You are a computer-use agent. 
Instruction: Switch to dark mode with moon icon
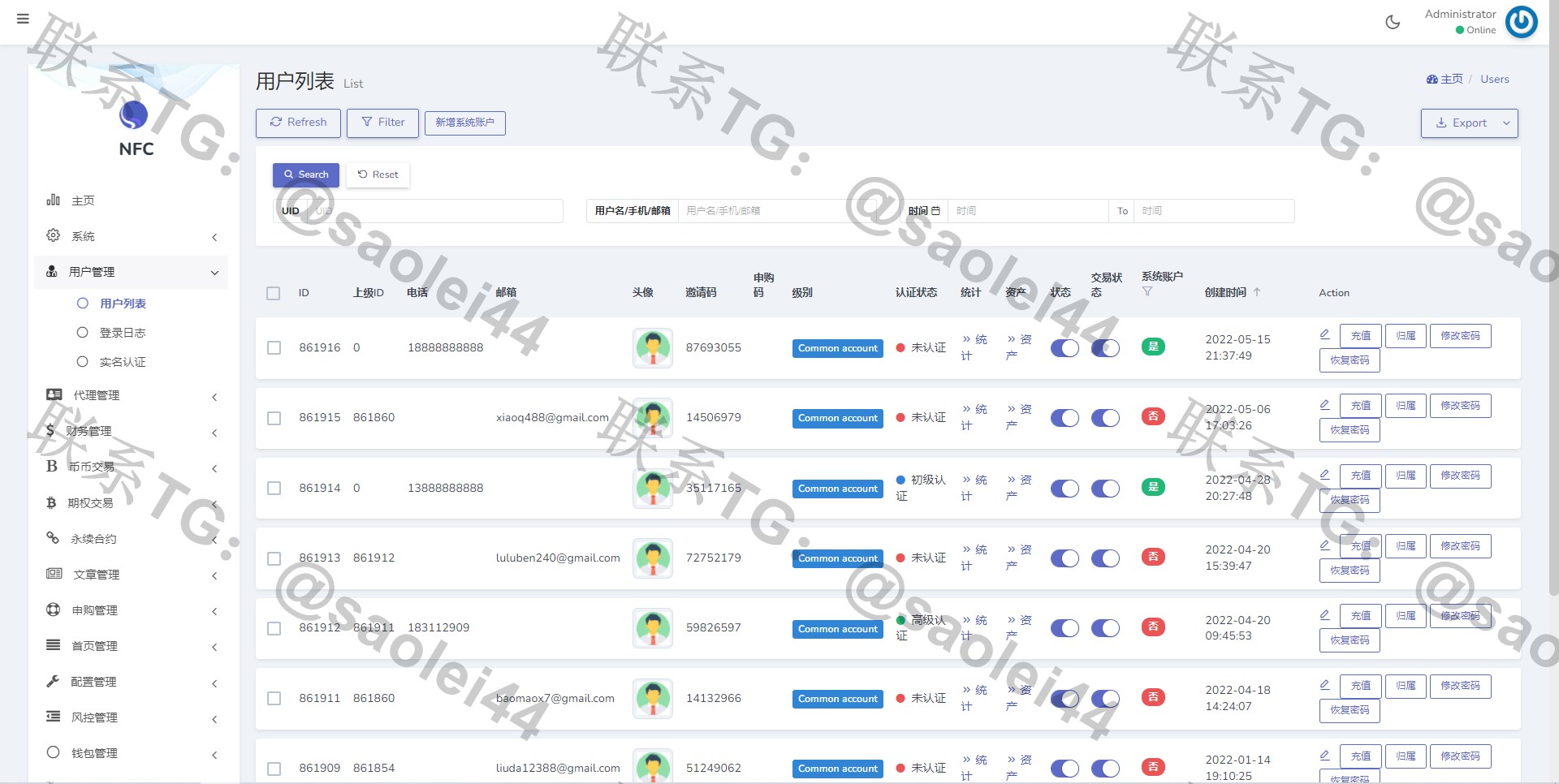(1393, 22)
